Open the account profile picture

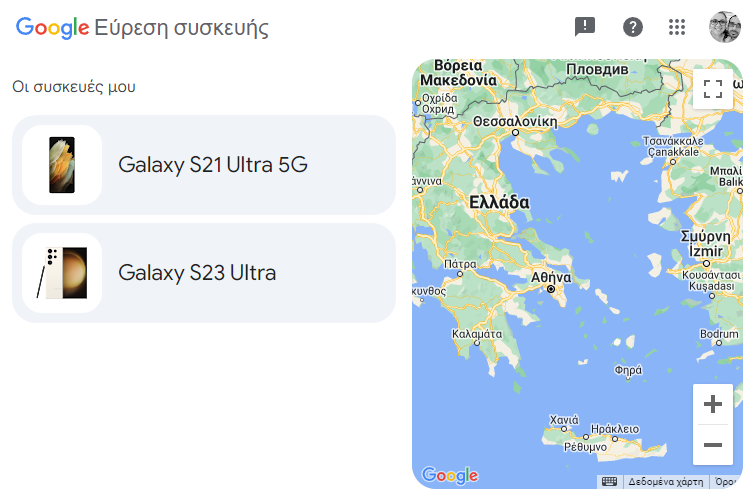(x=725, y=27)
